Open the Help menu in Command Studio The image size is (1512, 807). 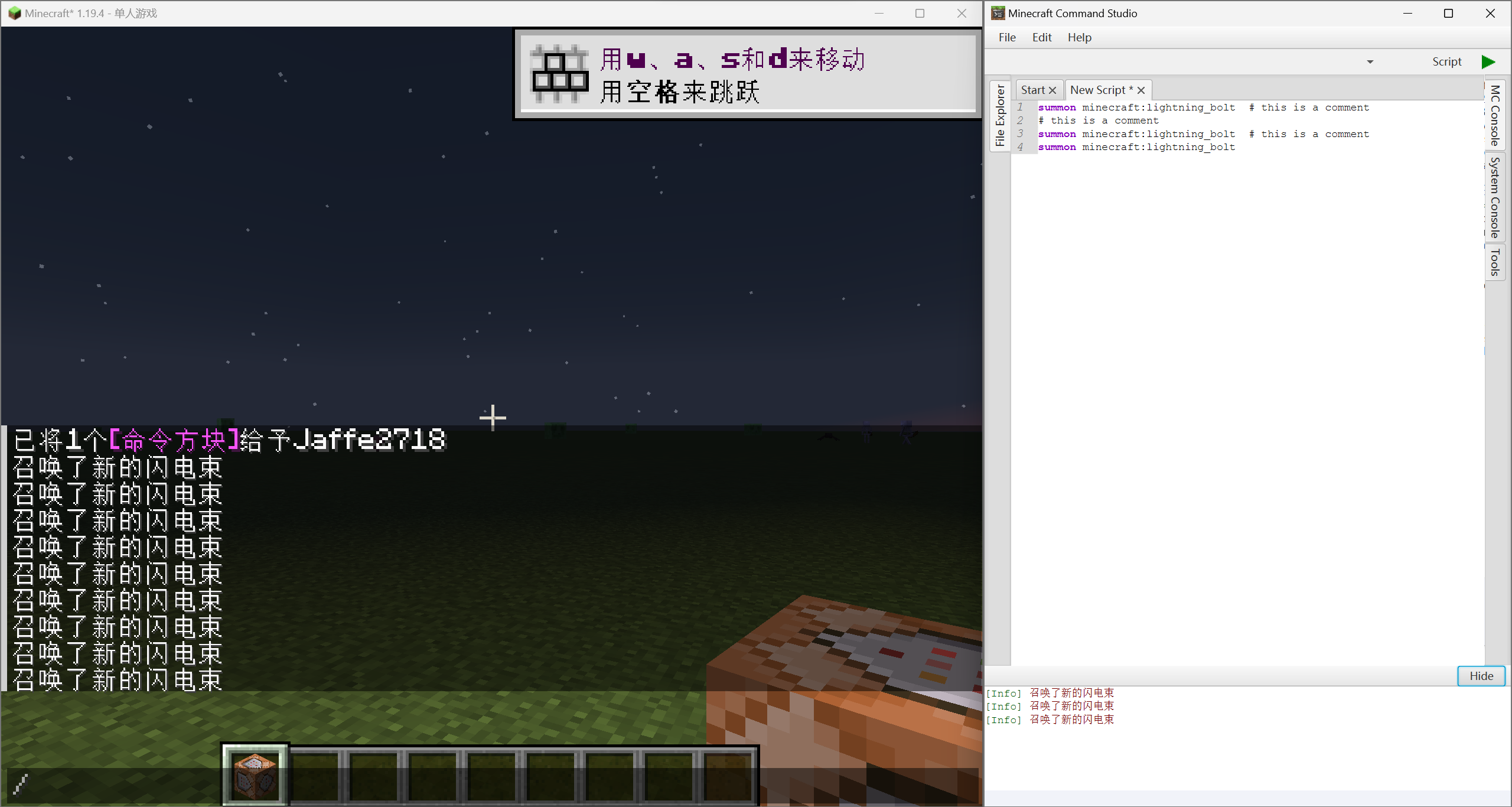(x=1079, y=37)
